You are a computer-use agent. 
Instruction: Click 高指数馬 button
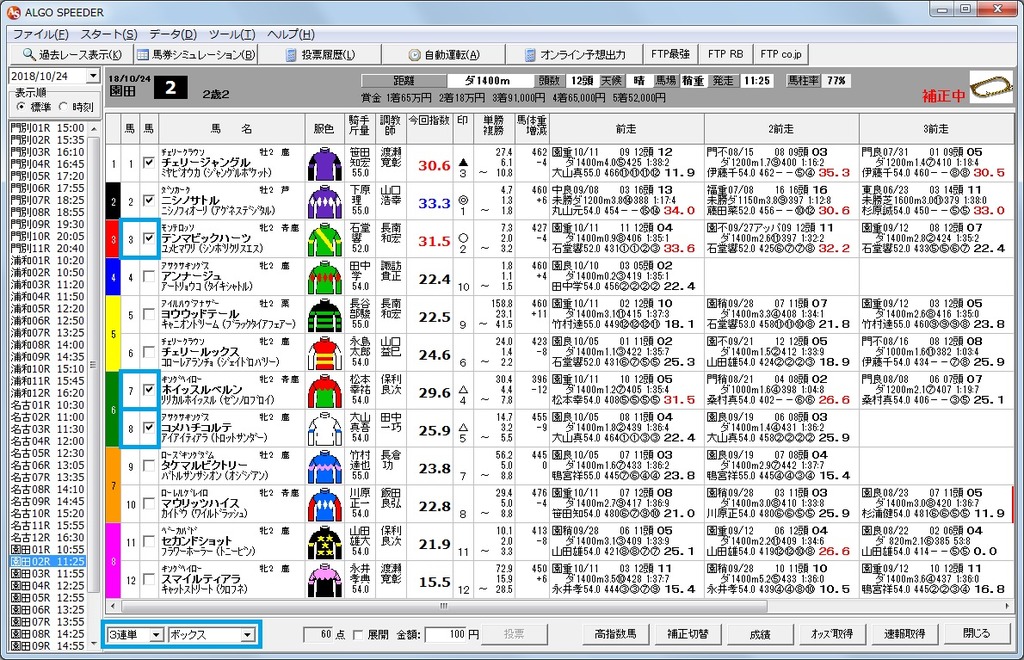pyautogui.click(x=615, y=634)
